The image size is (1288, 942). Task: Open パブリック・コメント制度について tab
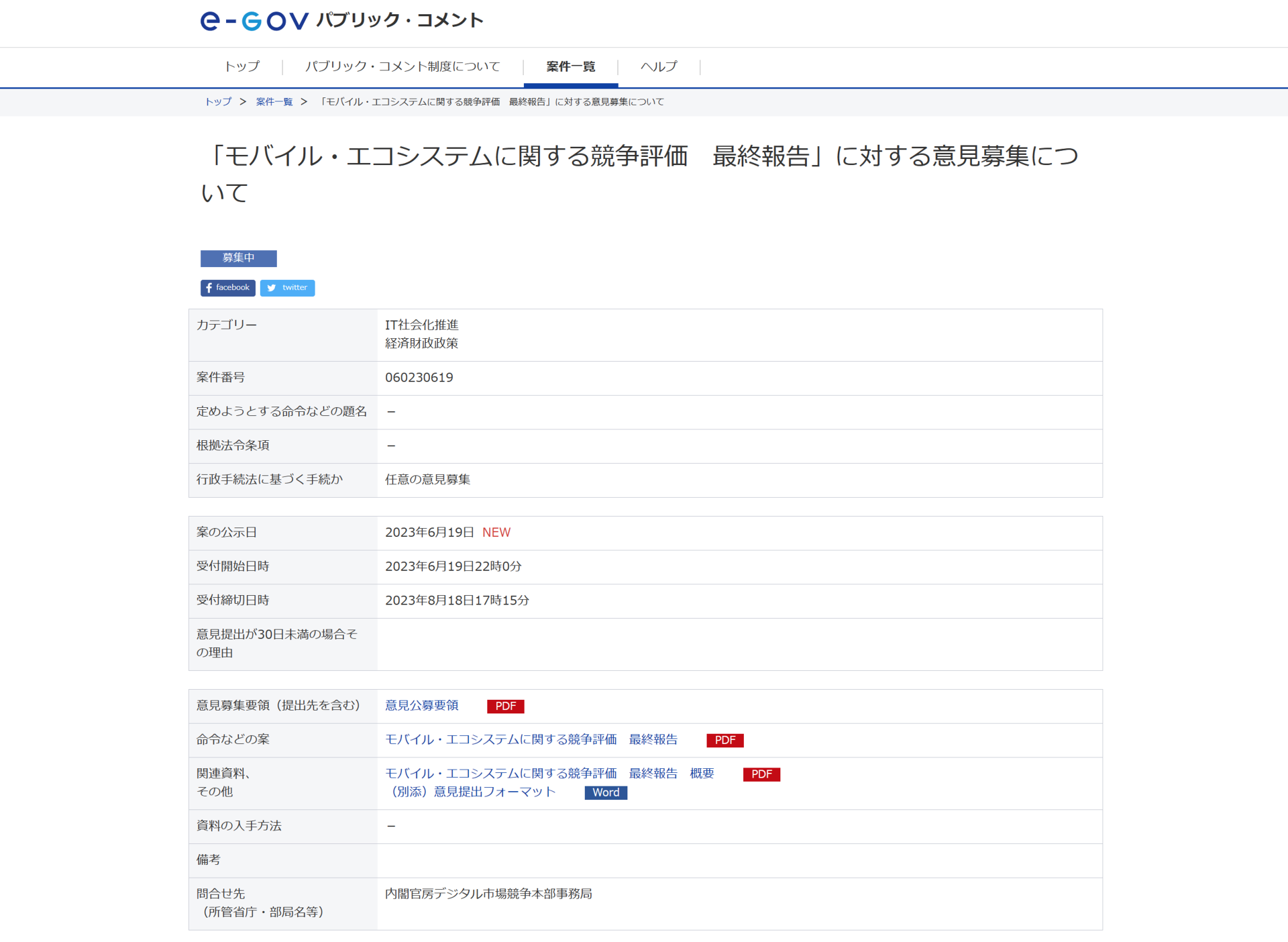(x=402, y=66)
